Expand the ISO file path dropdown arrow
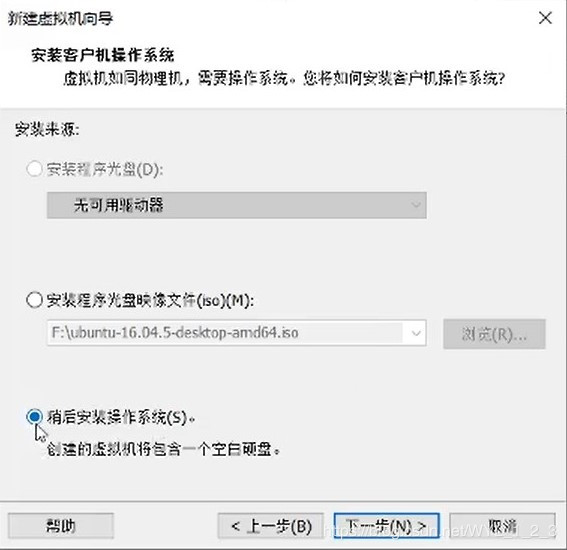Viewport: 567px width, 550px height. coord(416,333)
